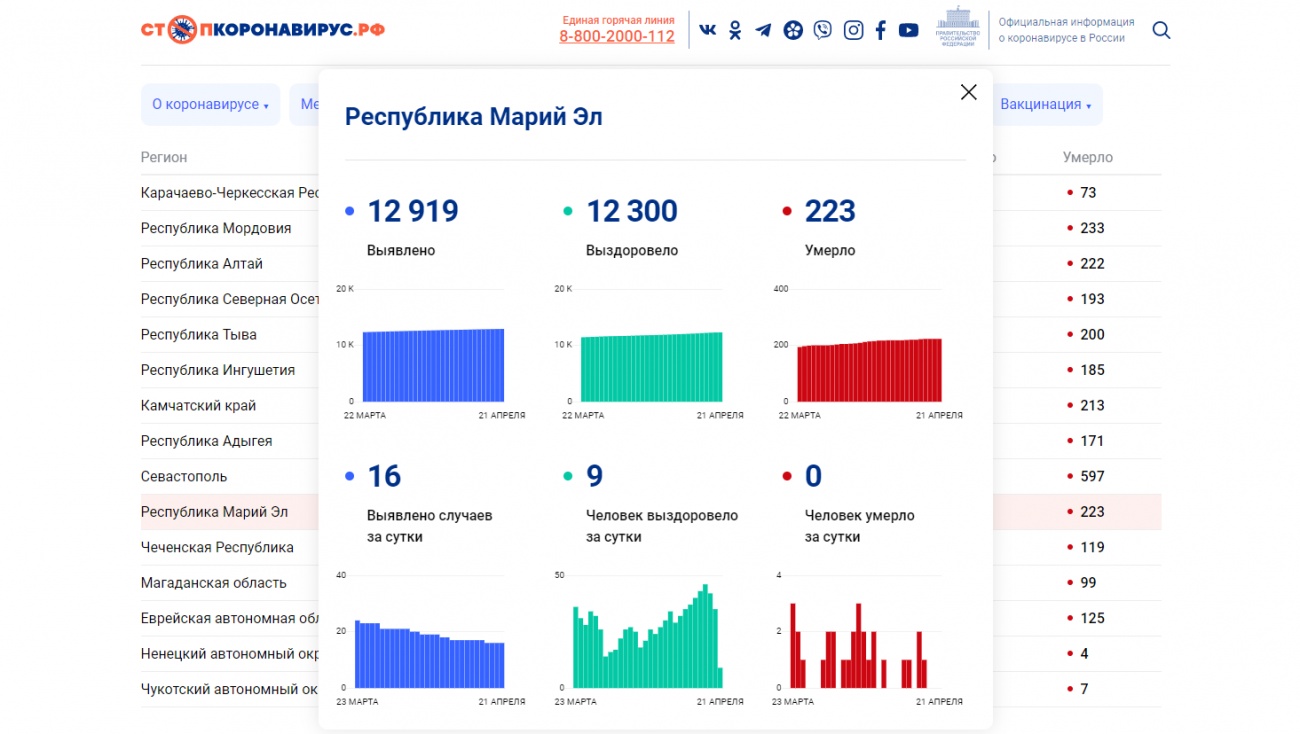Click the Odnoklassniki icon in header

[735, 30]
